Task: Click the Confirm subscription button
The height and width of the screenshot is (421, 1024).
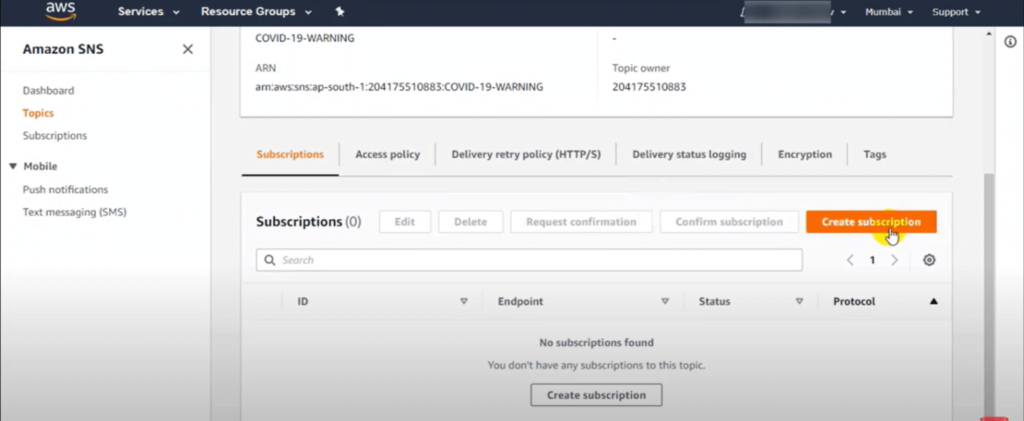Action: (729, 222)
